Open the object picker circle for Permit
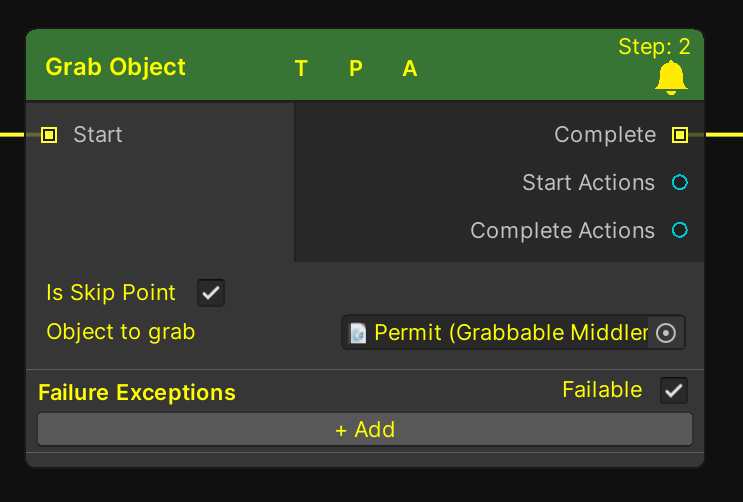Screen dimensions: 743x502 pyautogui.click(x=667, y=333)
